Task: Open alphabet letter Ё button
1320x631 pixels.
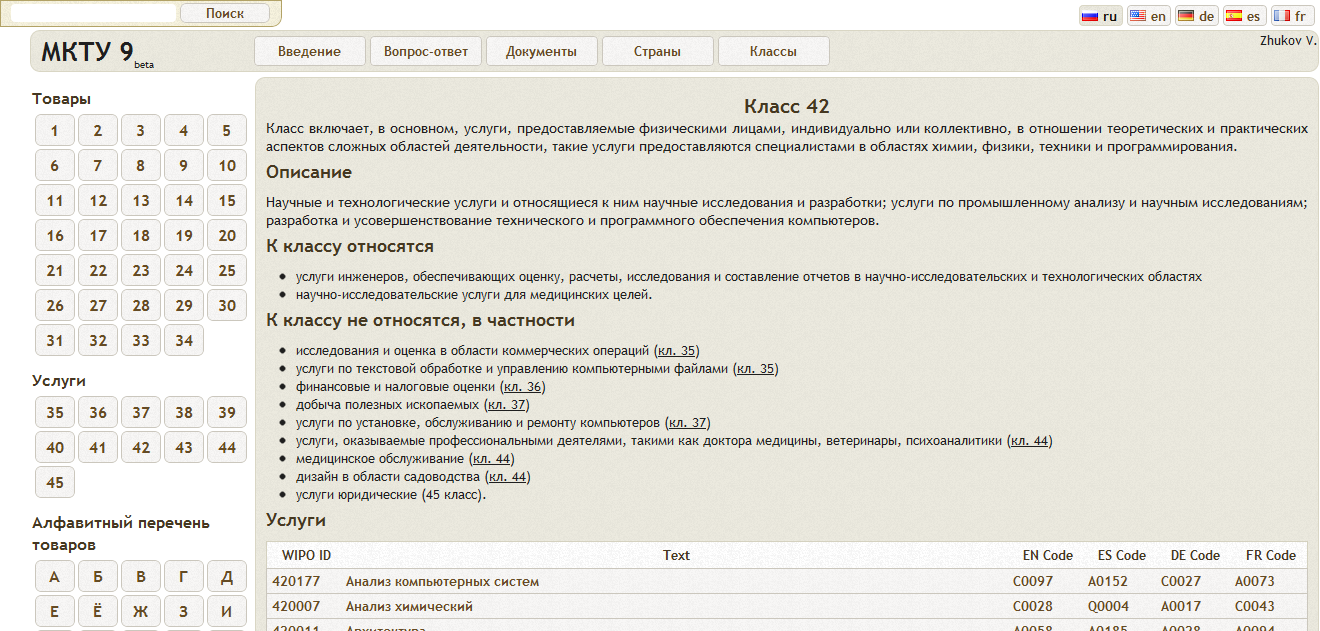Action: coord(98,611)
